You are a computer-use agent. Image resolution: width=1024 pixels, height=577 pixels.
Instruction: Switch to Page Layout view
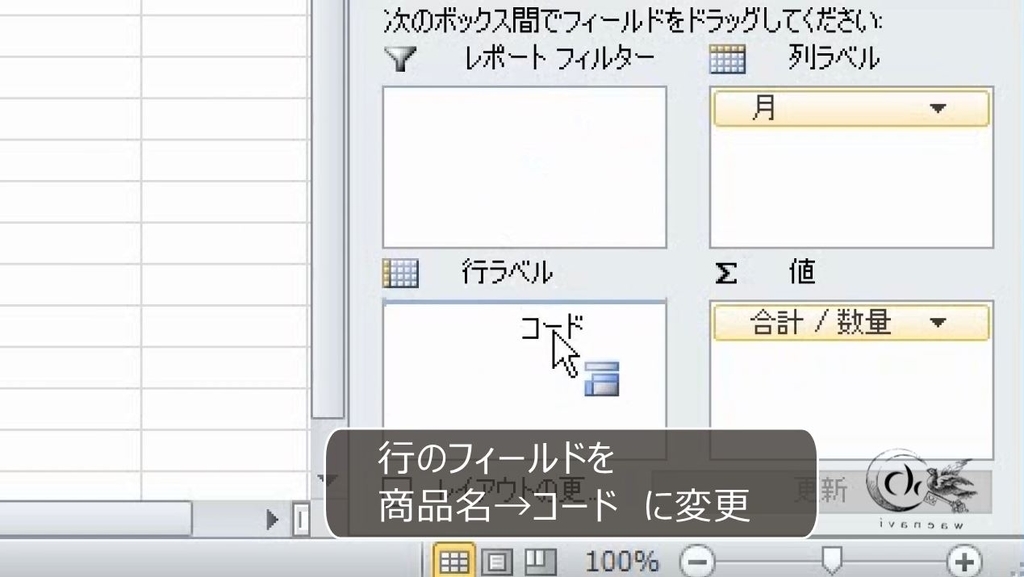tap(497, 561)
